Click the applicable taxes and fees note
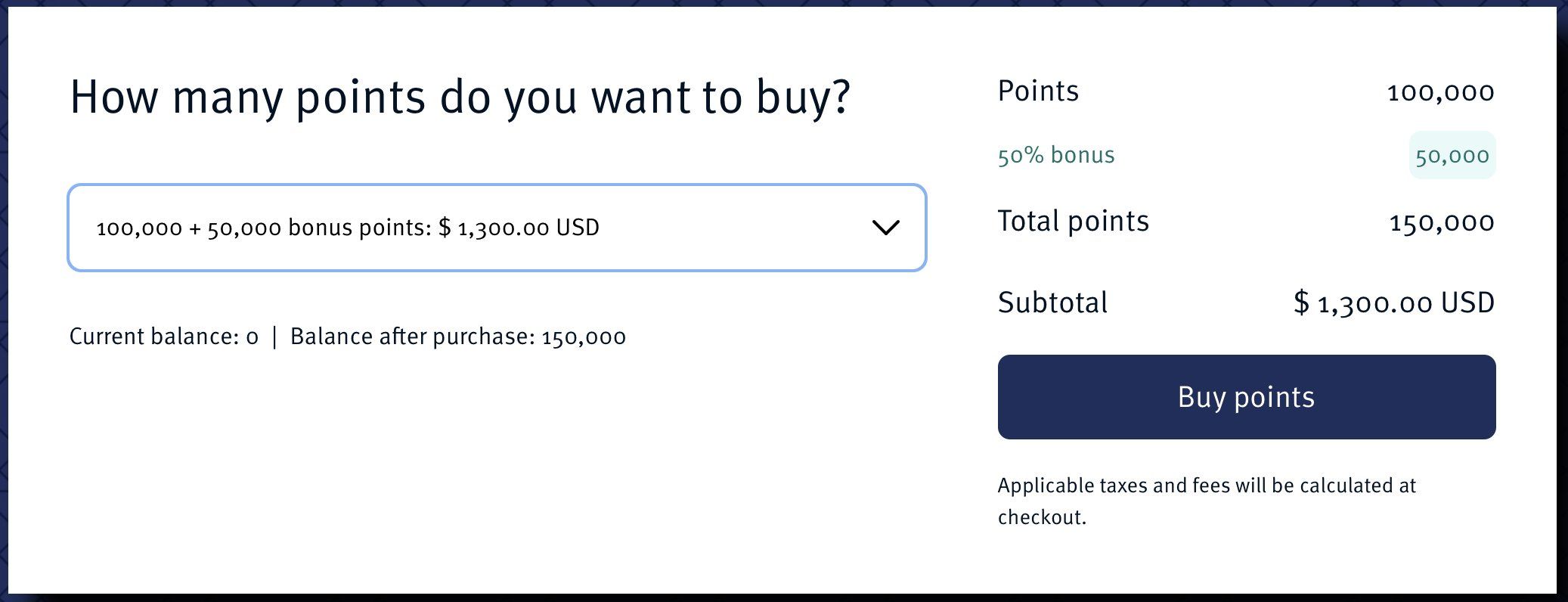This screenshot has width=1568, height=602. (1206, 501)
